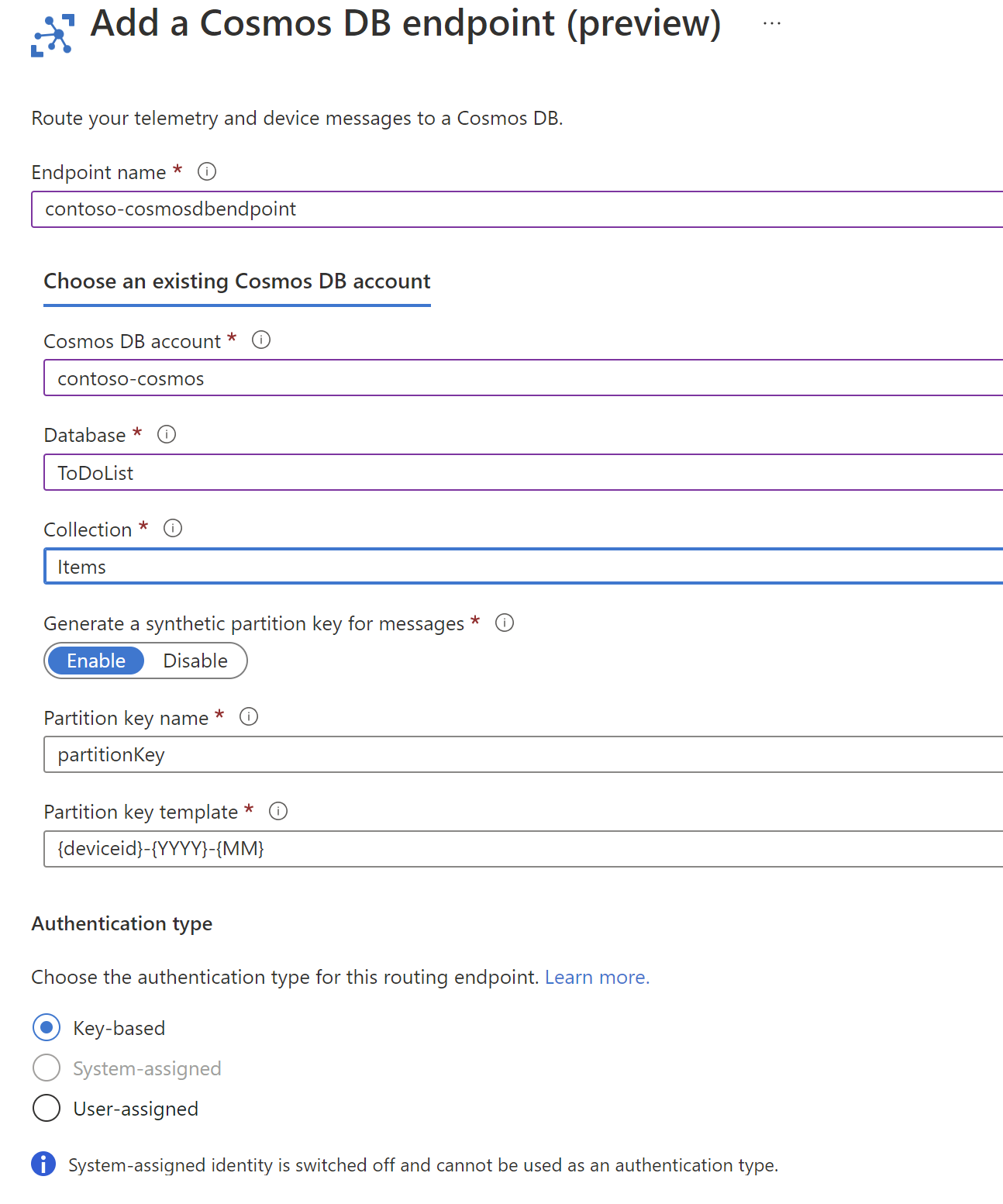Click the IoT Hub routing icon in the header
Screen dimensions: 1003x1204
click(52, 35)
